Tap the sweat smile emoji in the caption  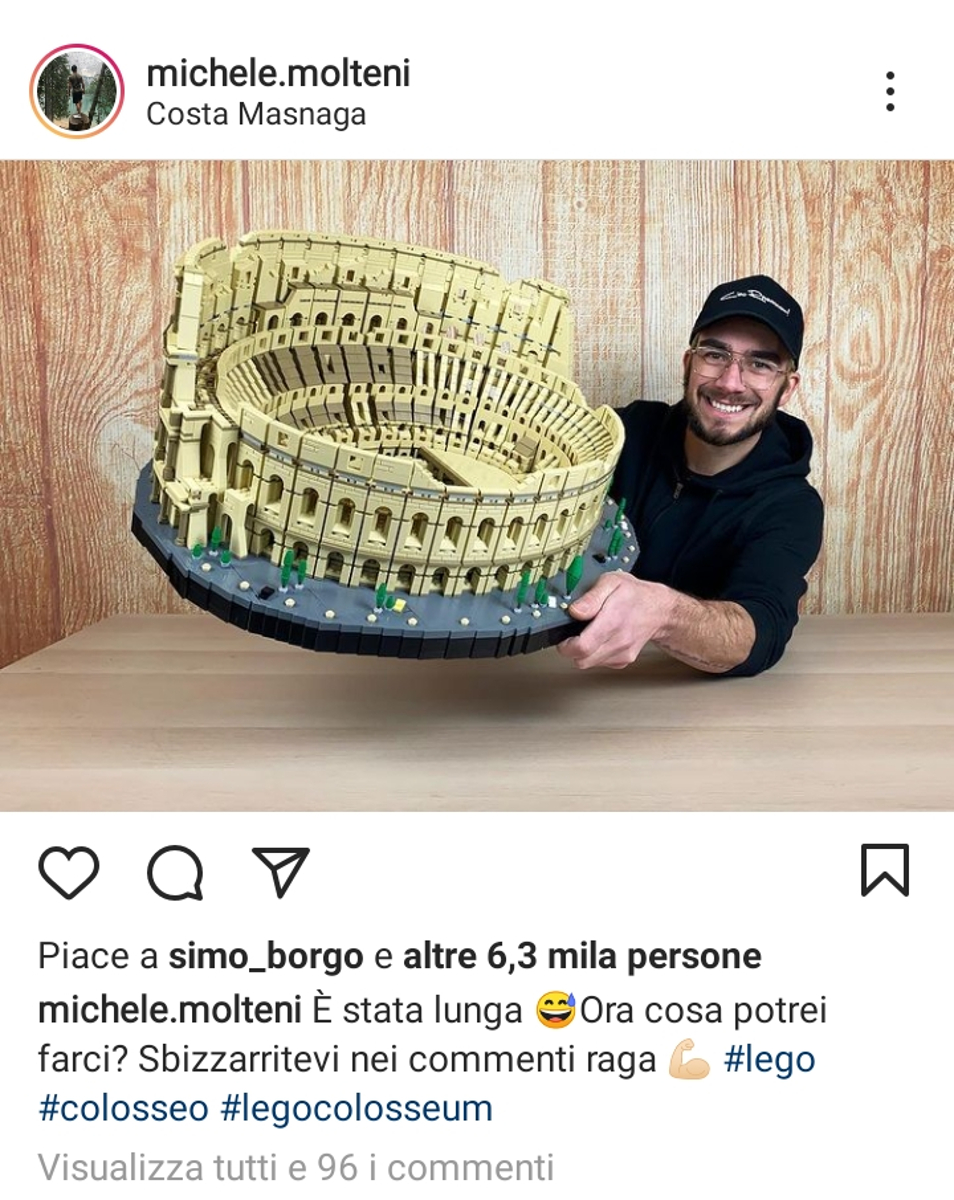pyautogui.click(x=557, y=1011)
